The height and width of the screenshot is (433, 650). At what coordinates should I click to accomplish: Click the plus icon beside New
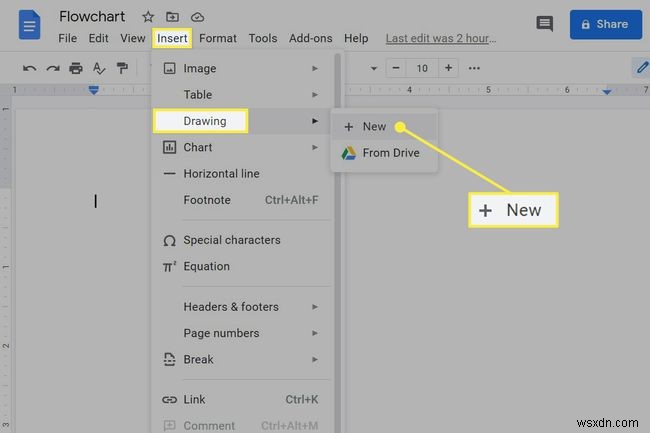tap(349, 127)
